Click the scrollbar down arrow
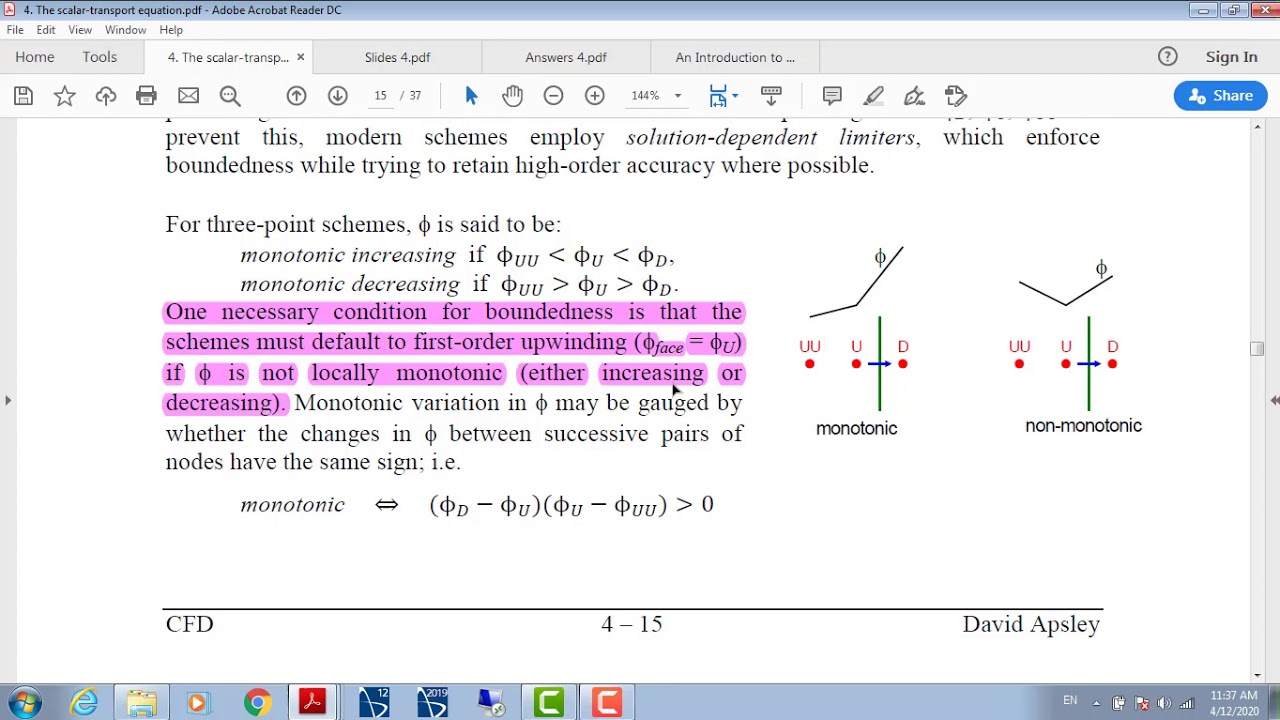 point(1257,675)
